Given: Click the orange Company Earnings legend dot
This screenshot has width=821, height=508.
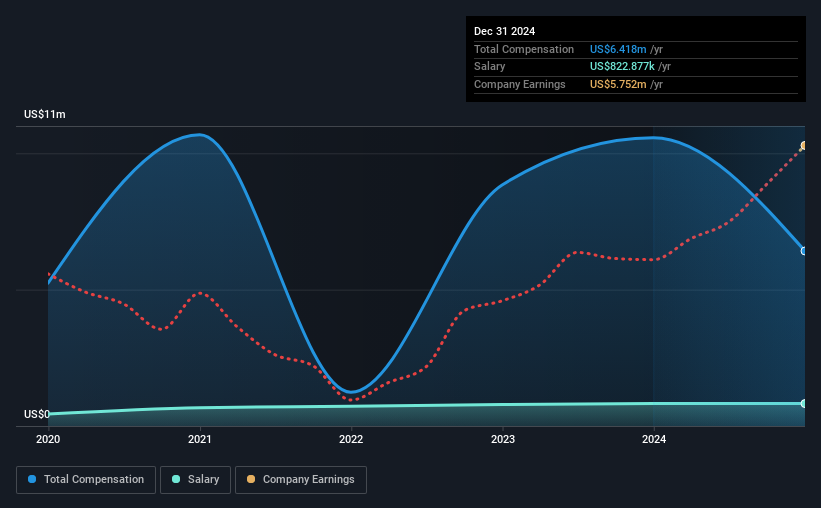Looking at the screenshot, I should [251, 479].
